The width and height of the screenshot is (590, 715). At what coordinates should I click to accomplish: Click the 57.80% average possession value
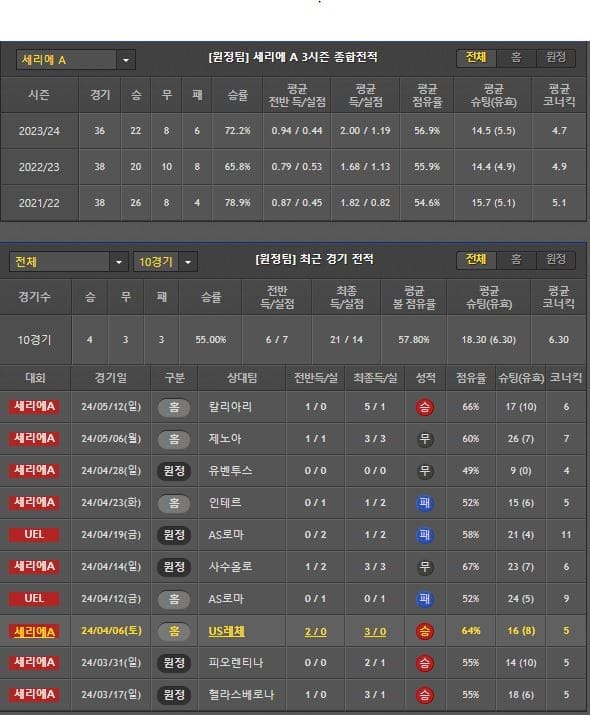pyautogui.click(x=414, y=340)
